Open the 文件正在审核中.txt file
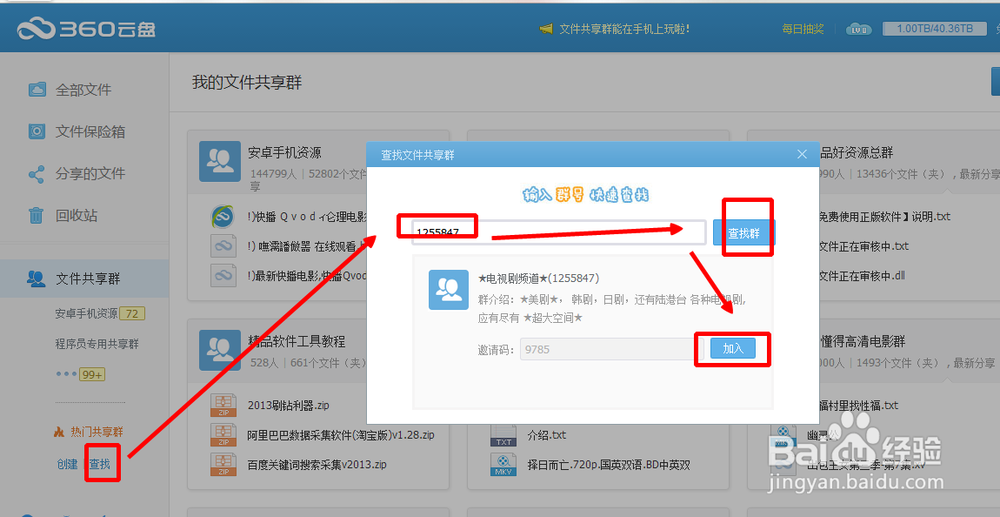This screenshot has height=517, width=1000. (864, 246)
